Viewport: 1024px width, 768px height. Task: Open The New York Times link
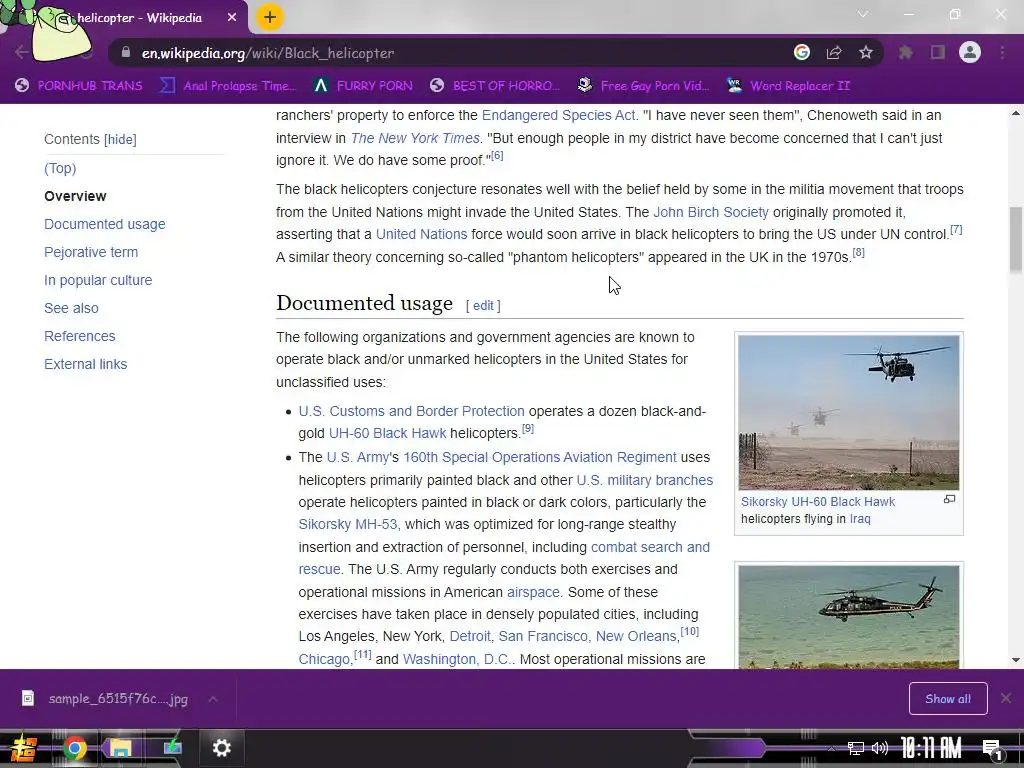[x=415, y=138]
